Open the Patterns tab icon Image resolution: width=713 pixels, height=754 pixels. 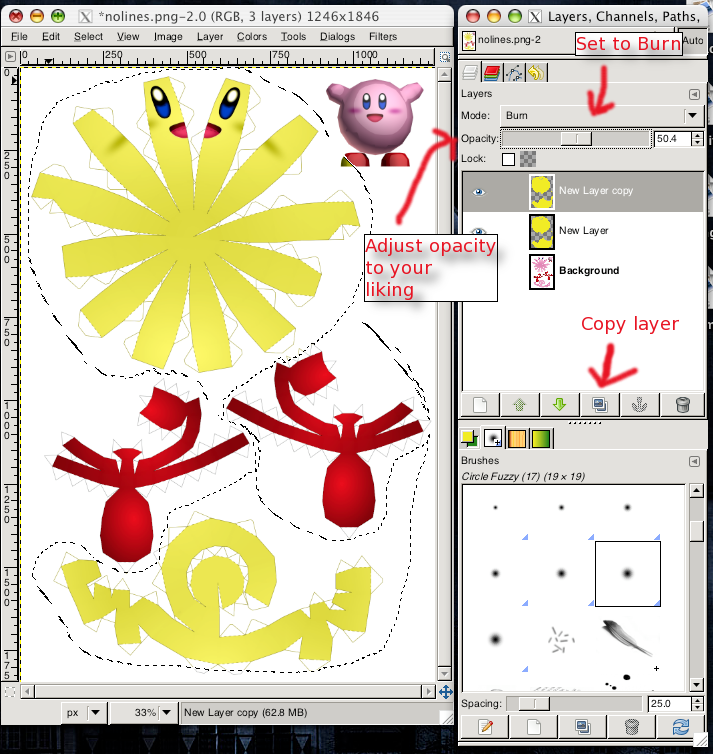pyautogui.click(x=517, y=439)
